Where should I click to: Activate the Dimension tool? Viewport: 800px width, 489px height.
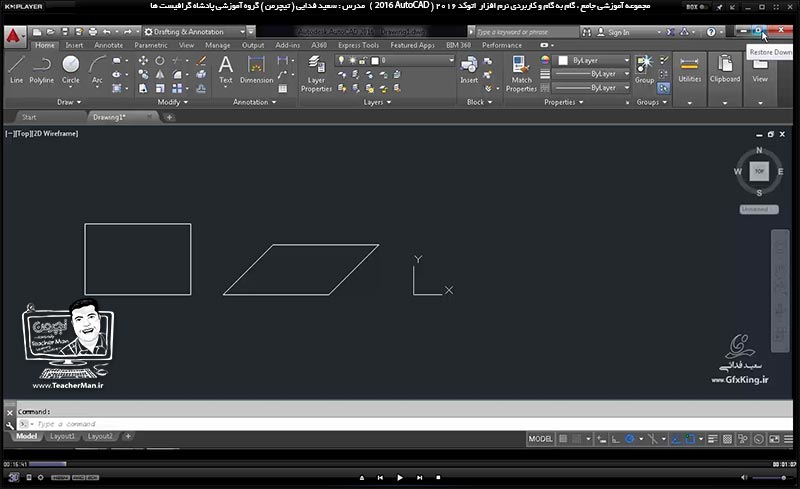click(256, 69)
